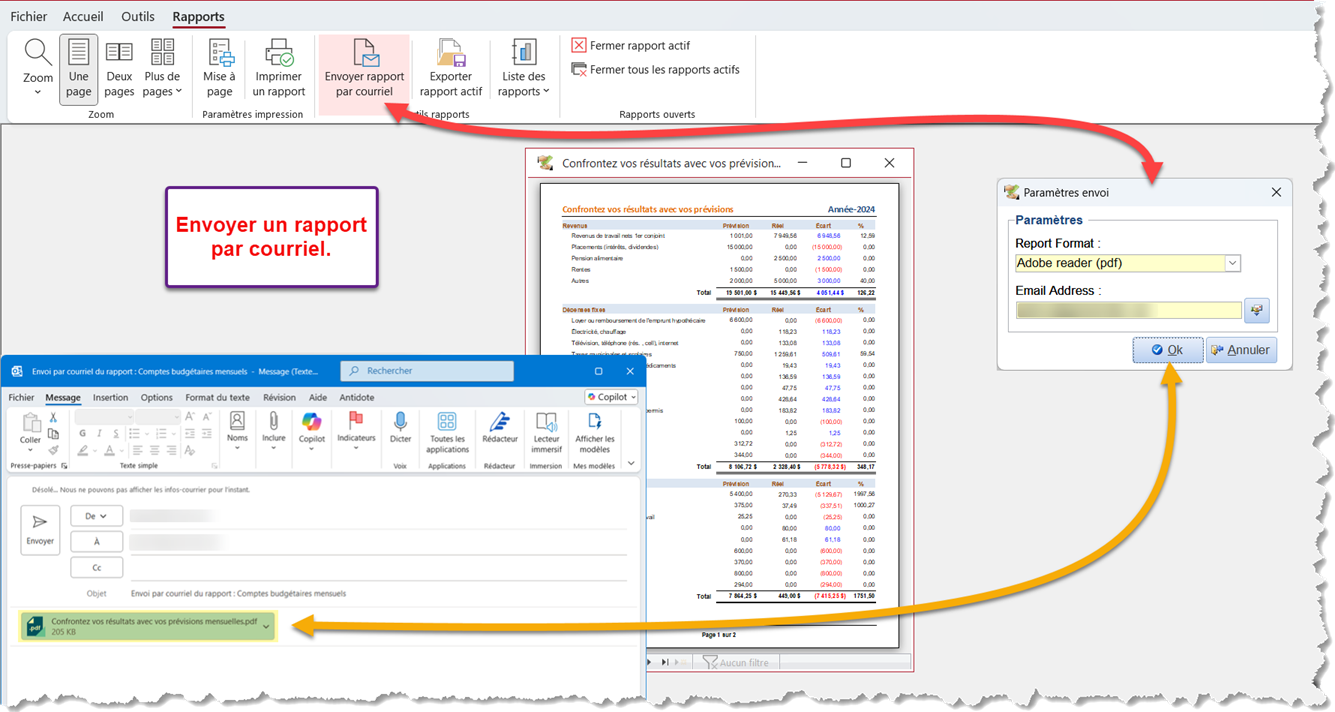Click Envoyer rapport par courriel

364,68
